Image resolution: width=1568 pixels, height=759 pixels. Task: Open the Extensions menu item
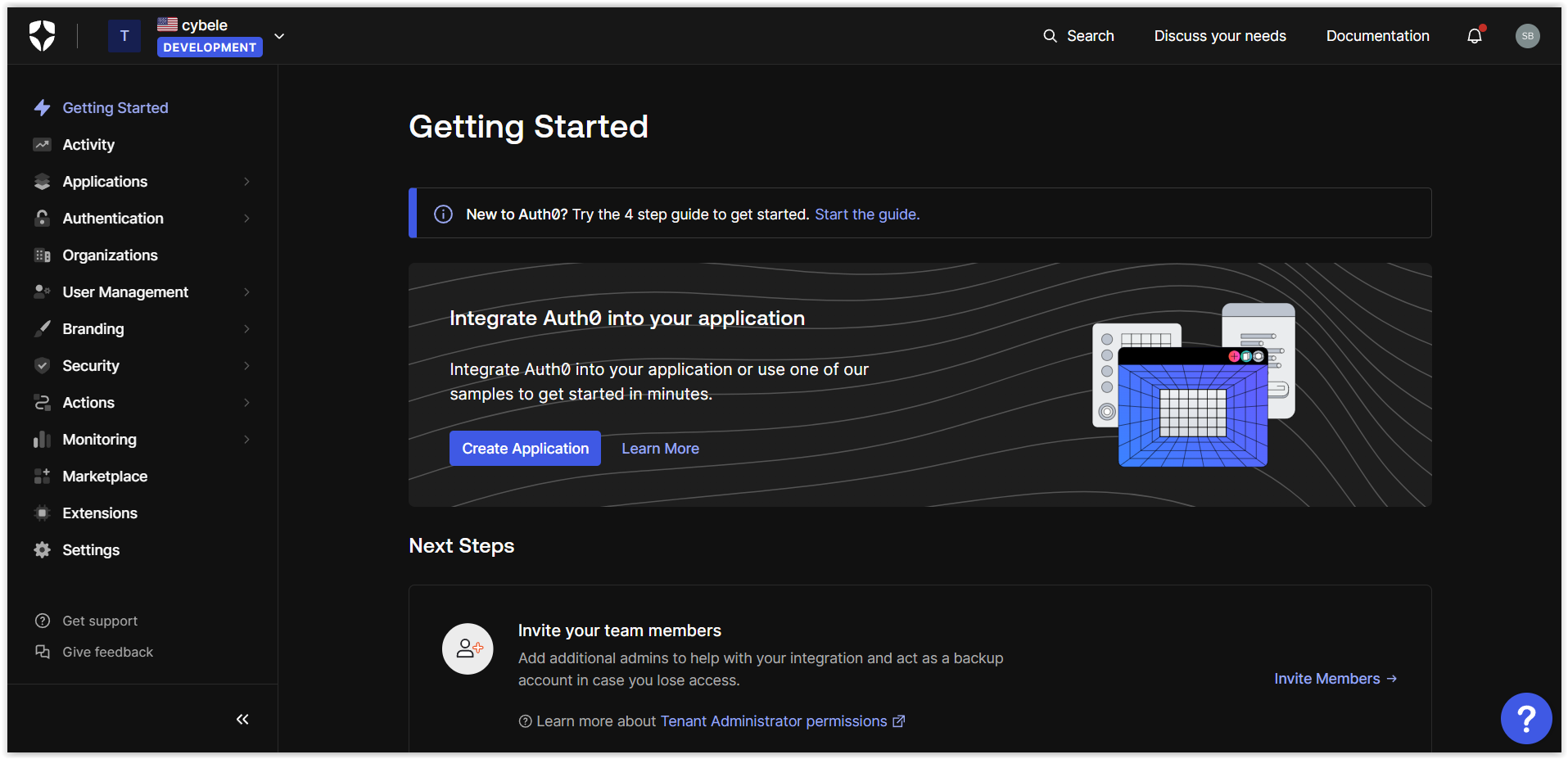pyautogui.click(x=100, y=513)
